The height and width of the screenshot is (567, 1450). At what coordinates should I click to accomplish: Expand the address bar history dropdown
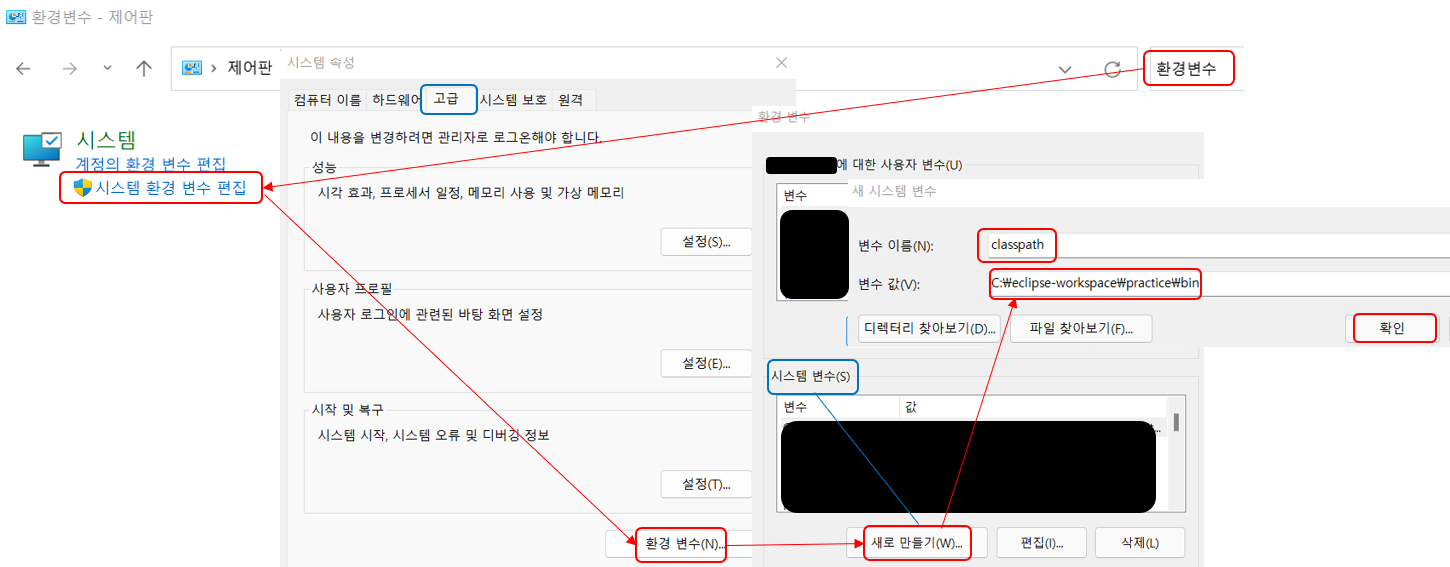1065,69
